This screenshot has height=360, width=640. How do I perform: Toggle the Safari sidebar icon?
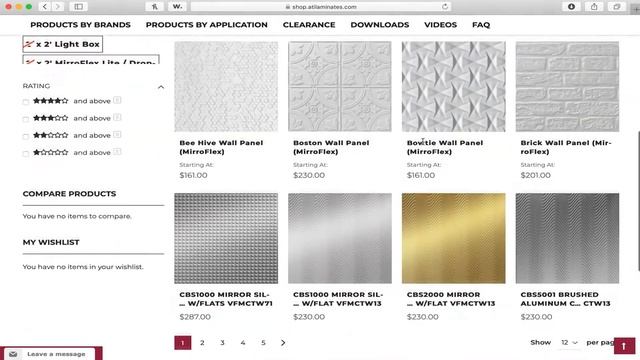[x=78, y=7]
